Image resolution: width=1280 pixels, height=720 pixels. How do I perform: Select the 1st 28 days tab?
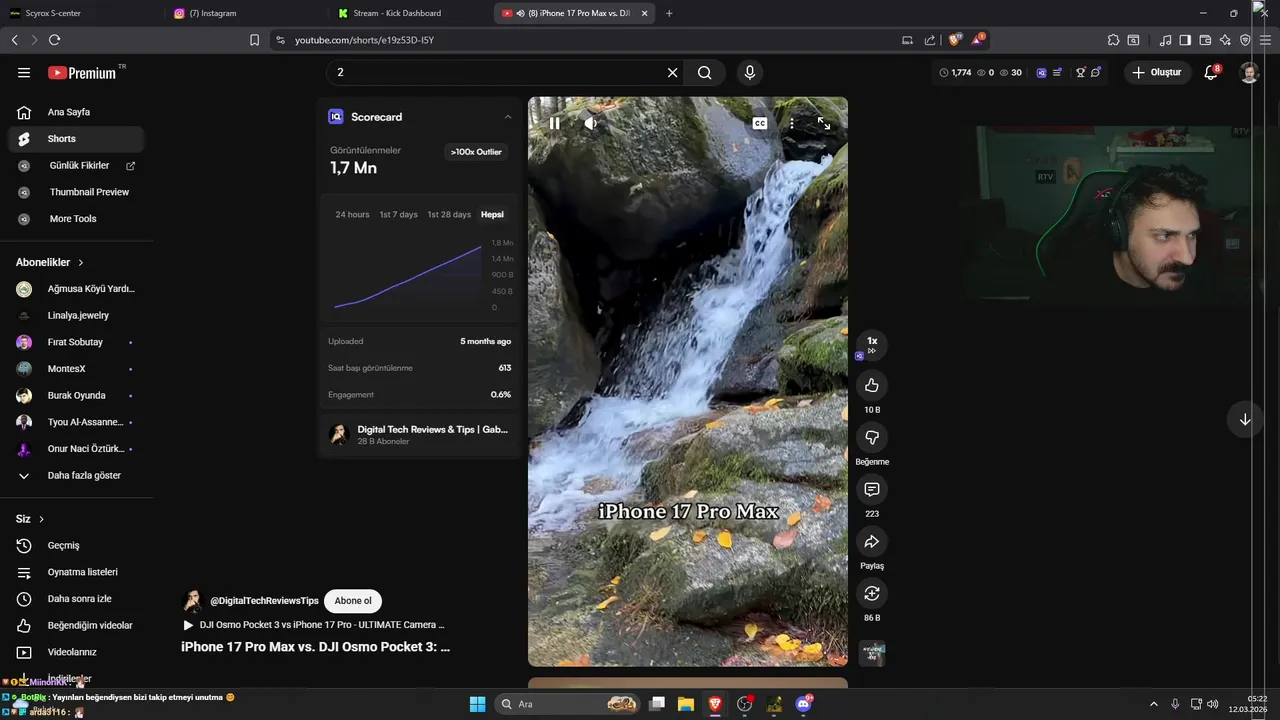(x=449, y=215)
